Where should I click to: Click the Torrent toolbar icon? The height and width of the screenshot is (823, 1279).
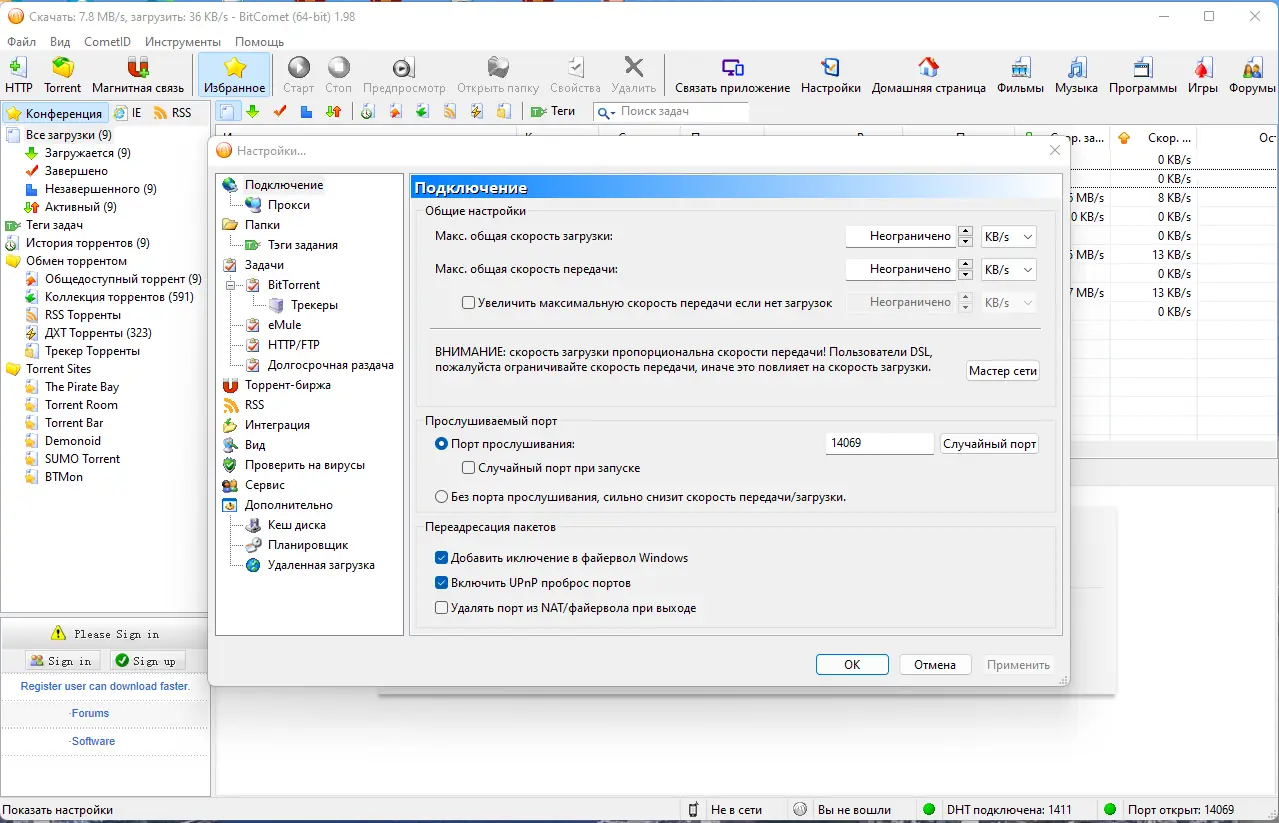63,75
